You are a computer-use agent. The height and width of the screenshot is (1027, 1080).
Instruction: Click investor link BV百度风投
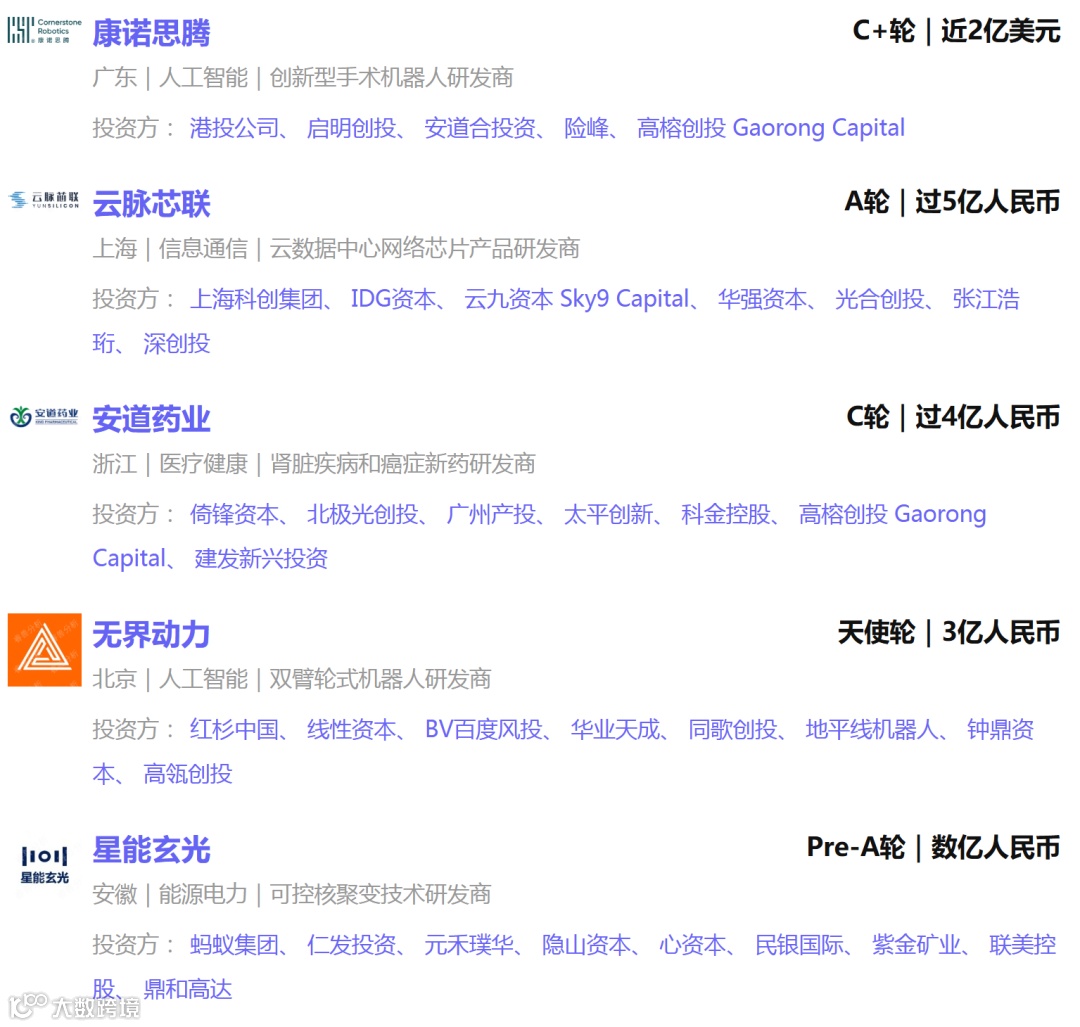484,729
